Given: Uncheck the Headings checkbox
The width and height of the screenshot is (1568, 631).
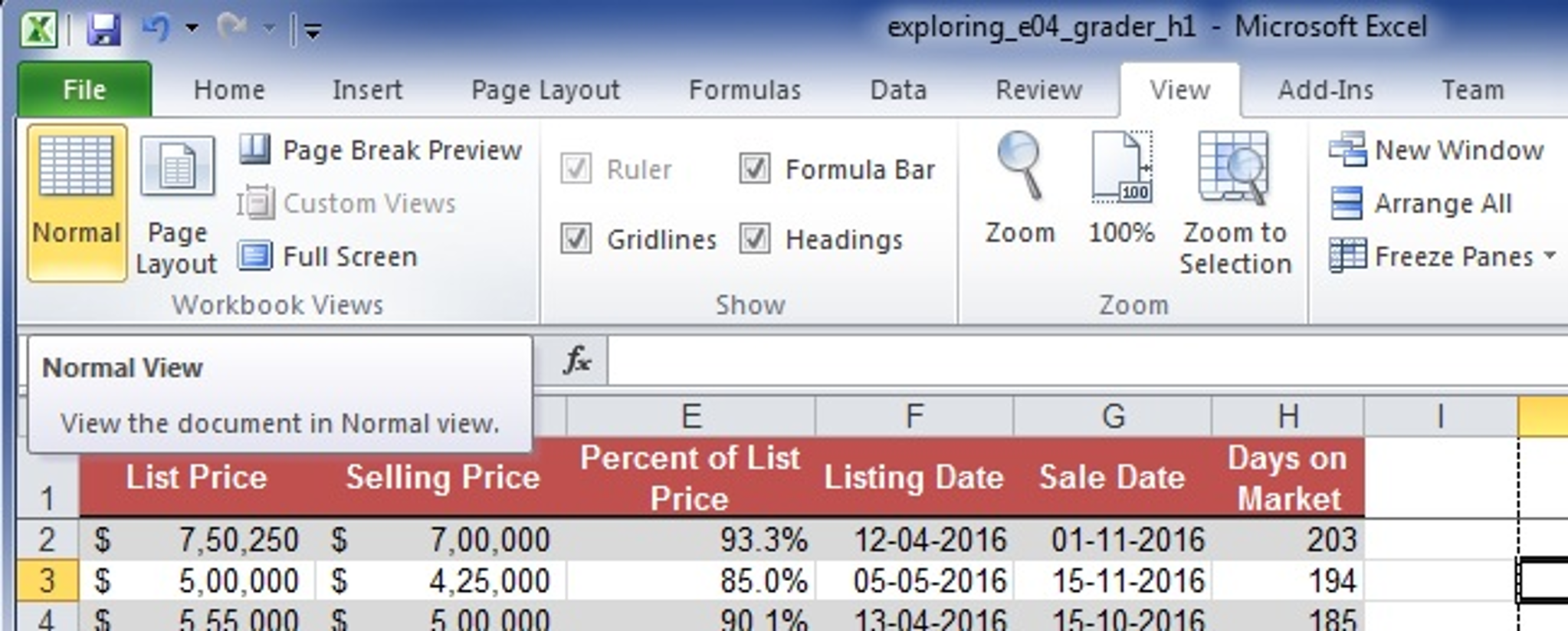Looking at the screenshot, I should tap(755, 238).
